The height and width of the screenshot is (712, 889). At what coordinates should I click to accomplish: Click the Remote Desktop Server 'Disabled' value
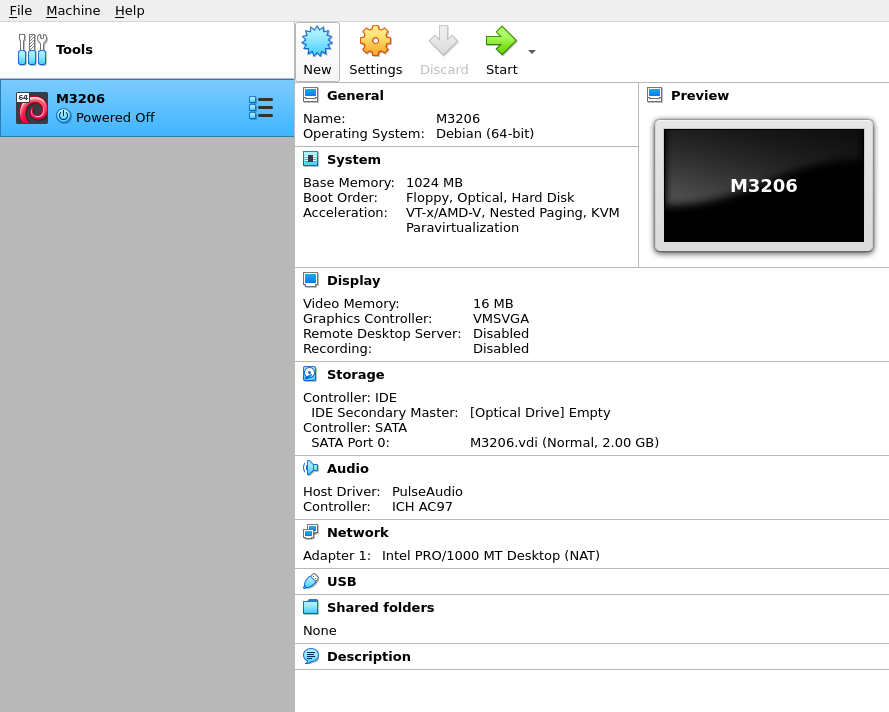[501, 333]
